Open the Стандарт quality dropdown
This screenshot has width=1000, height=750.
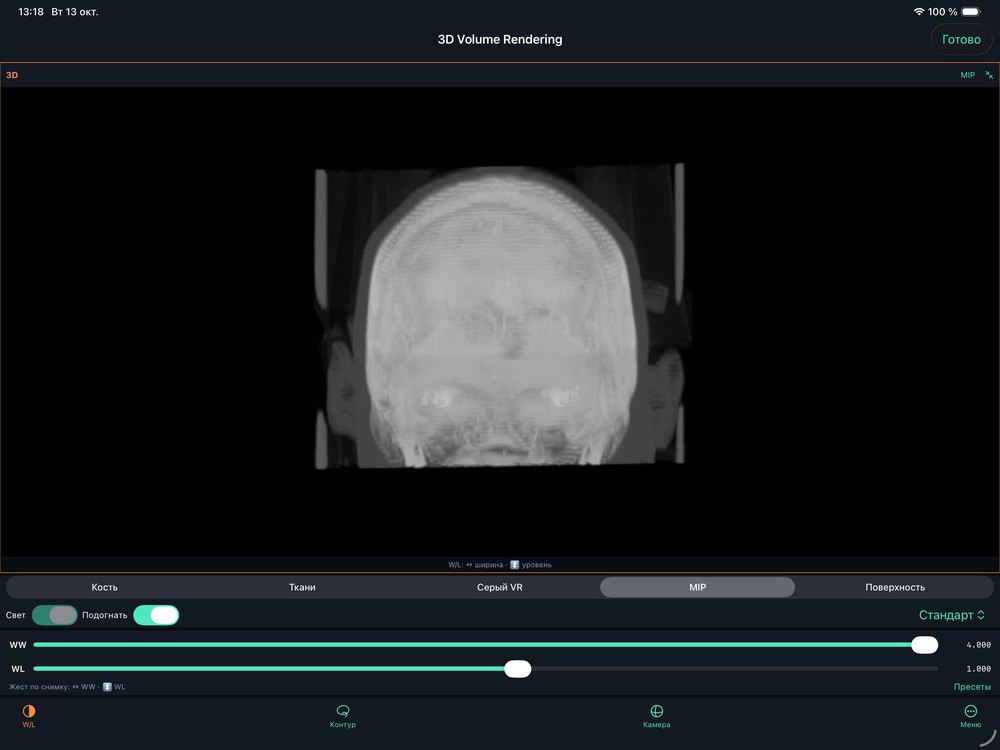click(x=952, y=615)
